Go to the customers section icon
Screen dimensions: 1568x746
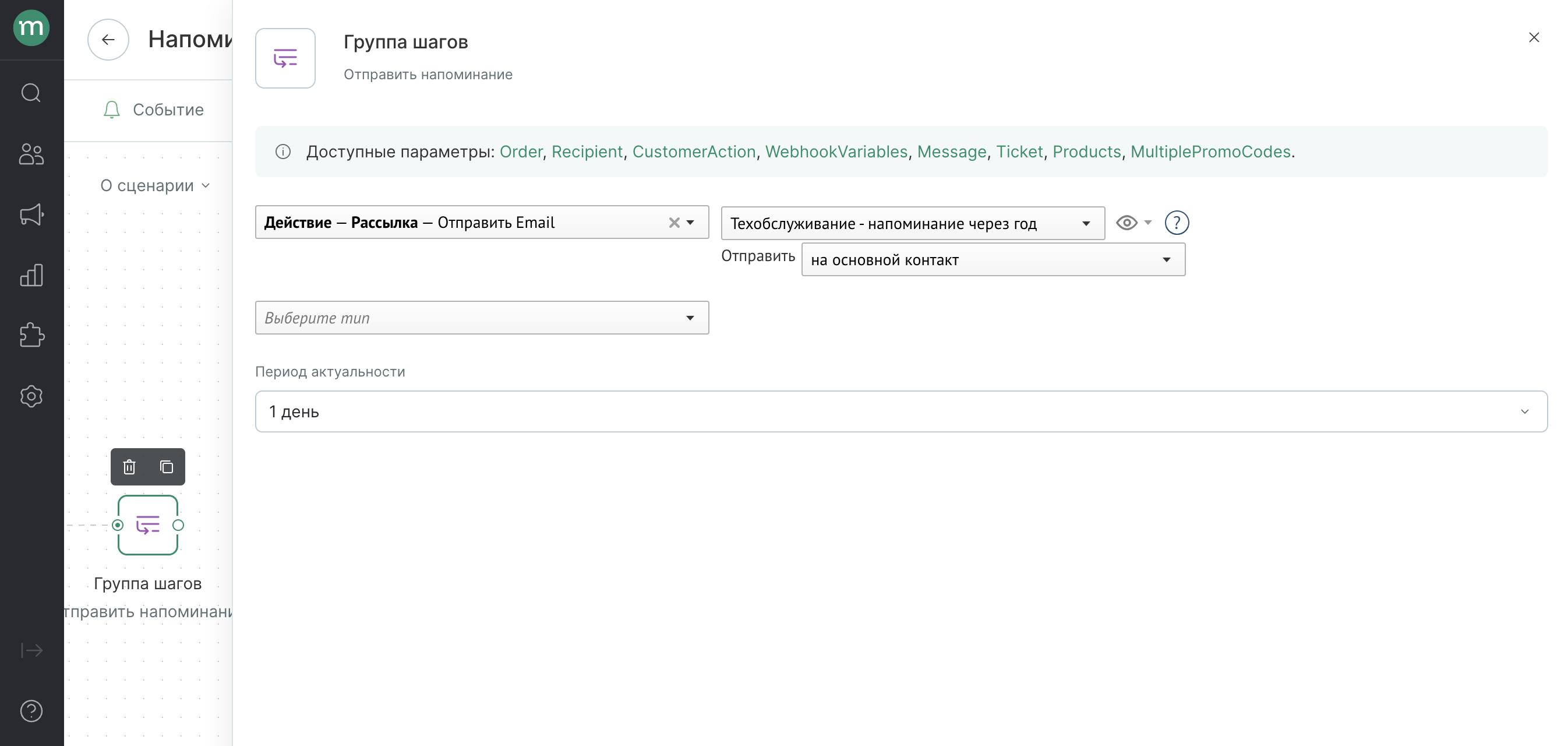point(31,153)
